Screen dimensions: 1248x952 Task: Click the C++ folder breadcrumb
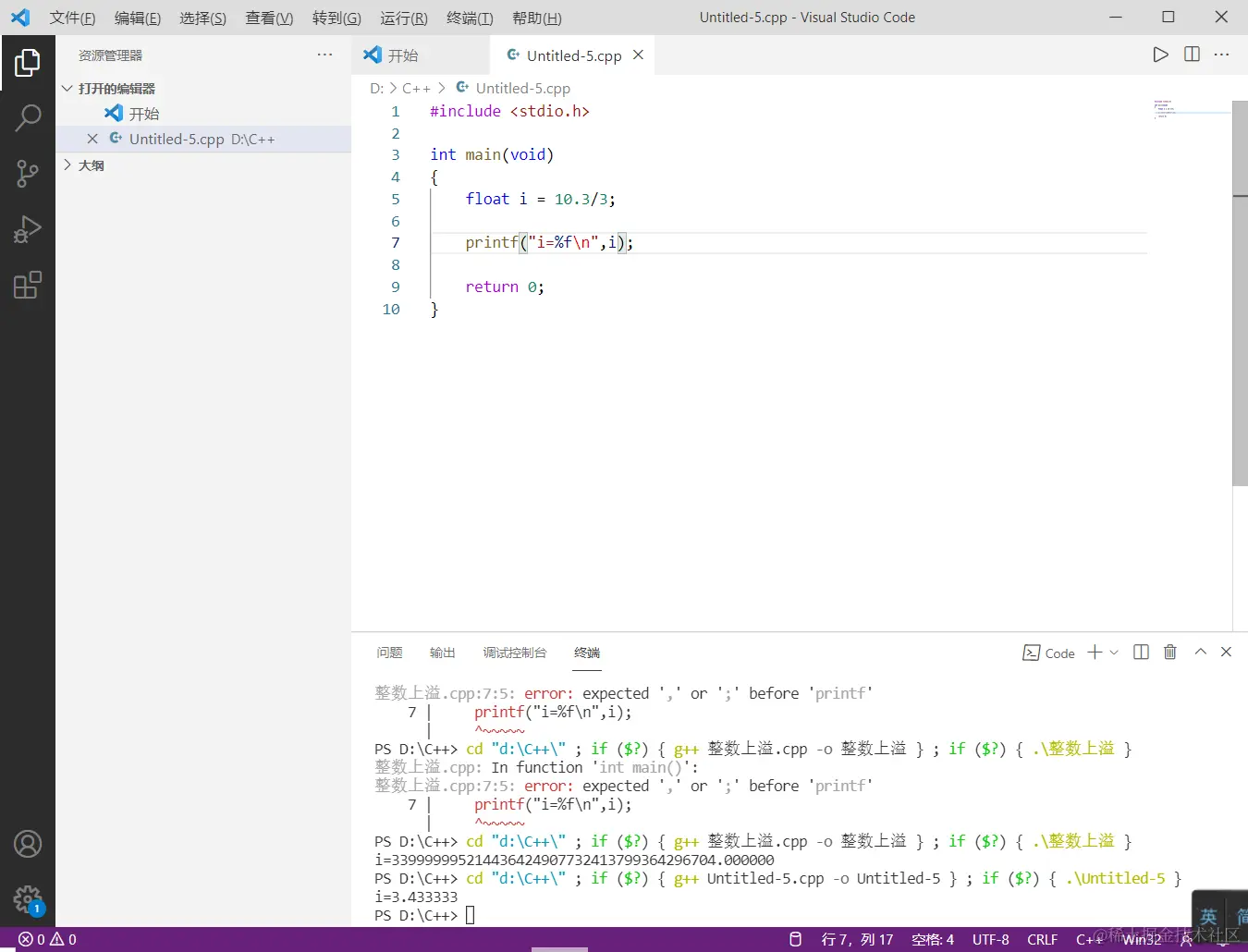tap(416, 88)
